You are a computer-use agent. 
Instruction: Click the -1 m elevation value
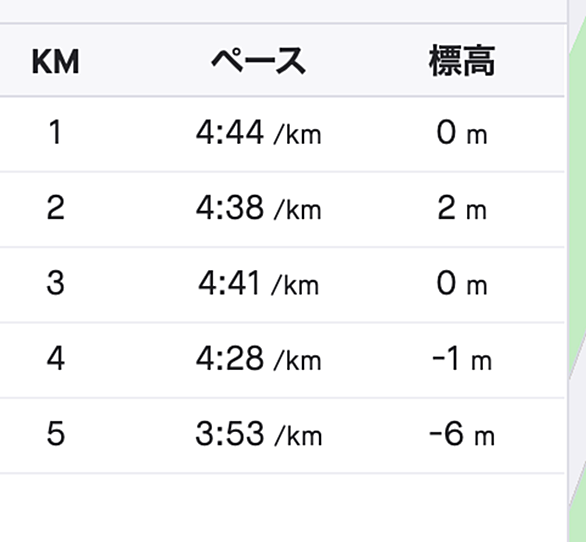[x=462, y=359]
